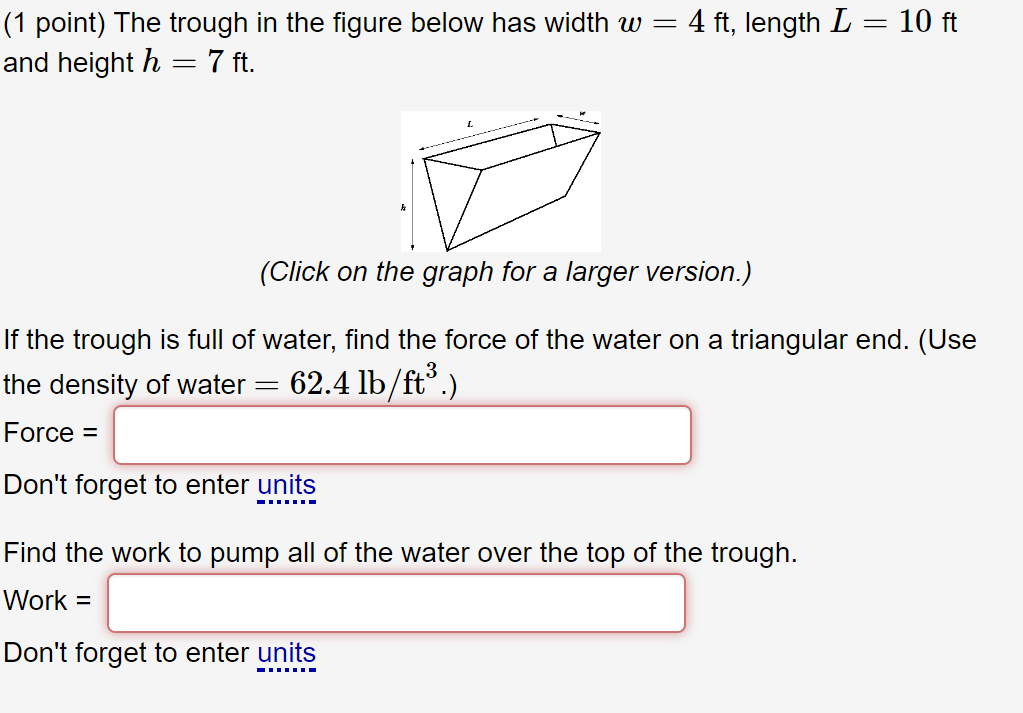Image resolution: width=1023 pixels, height=713 pixels.
Task: Click the Work answer input field
Action: [396, 603]
